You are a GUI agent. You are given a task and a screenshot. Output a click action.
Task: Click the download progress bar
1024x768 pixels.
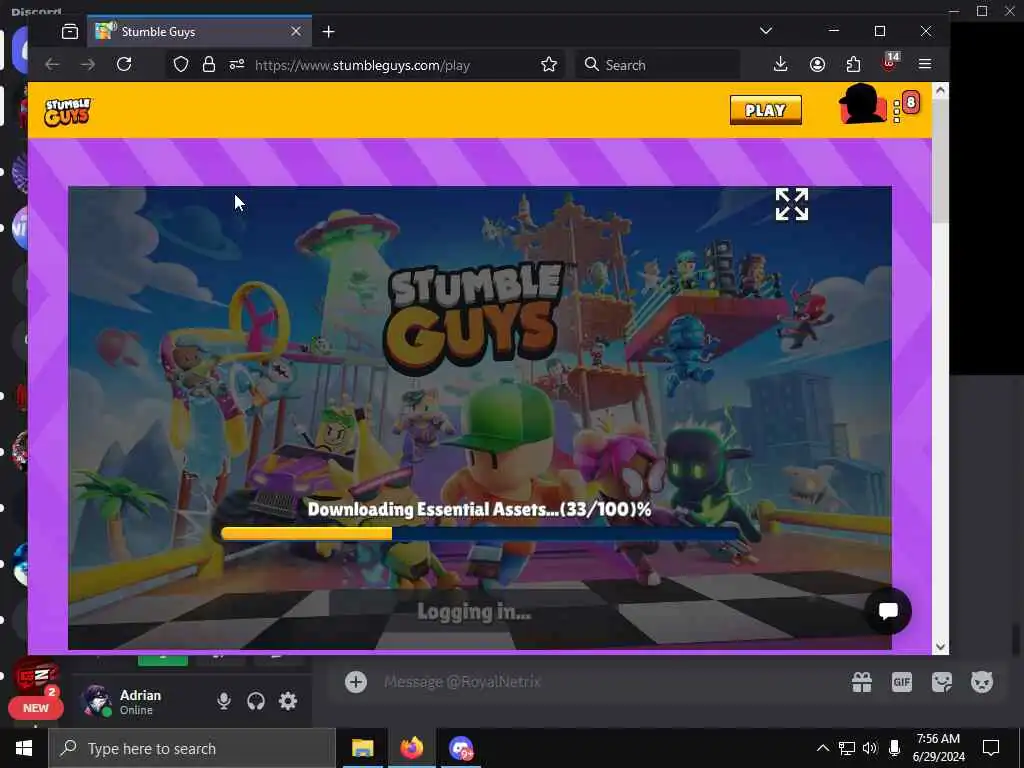pos(480,534)
